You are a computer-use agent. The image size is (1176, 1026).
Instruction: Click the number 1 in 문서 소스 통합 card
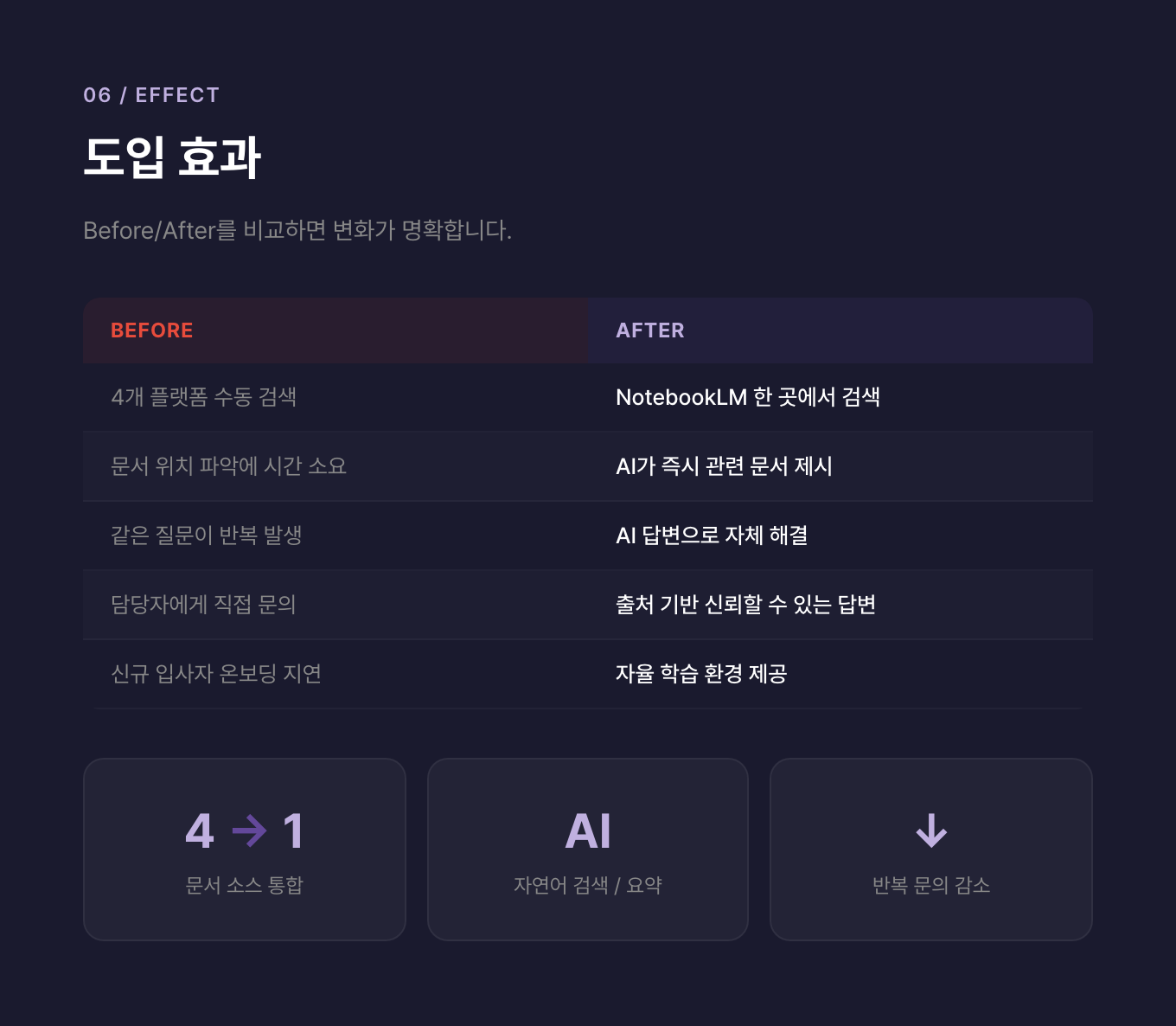[x=293, y=831]
